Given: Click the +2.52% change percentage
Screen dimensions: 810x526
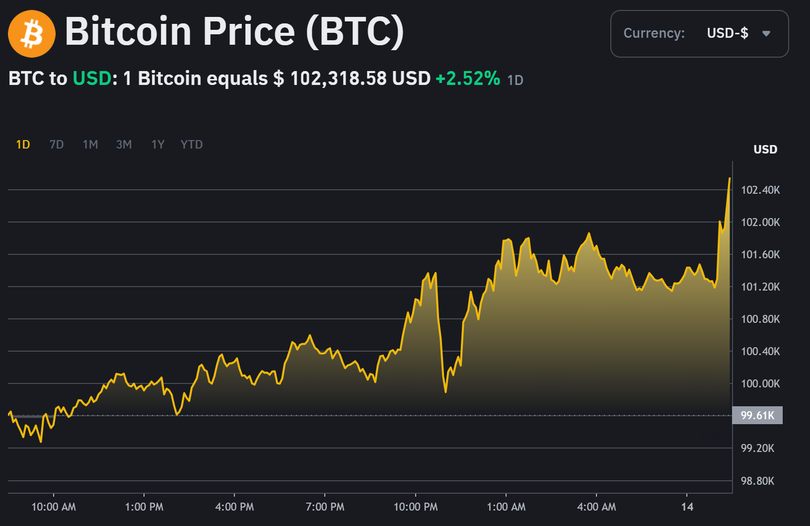Looking at the screenshot, I should [x=468, y=78].
